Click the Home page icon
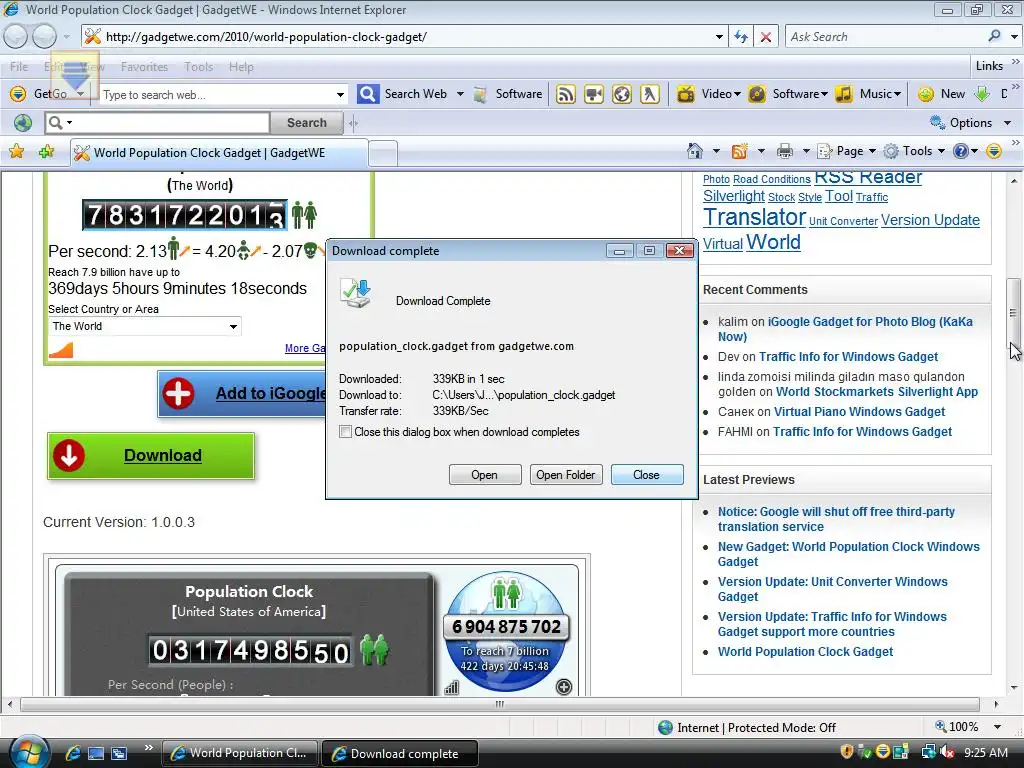 695,152
